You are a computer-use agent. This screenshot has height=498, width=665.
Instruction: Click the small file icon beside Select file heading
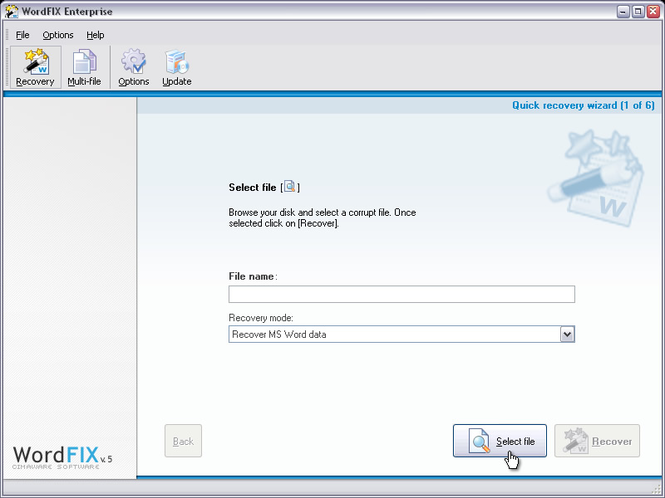tap(290, 187)
